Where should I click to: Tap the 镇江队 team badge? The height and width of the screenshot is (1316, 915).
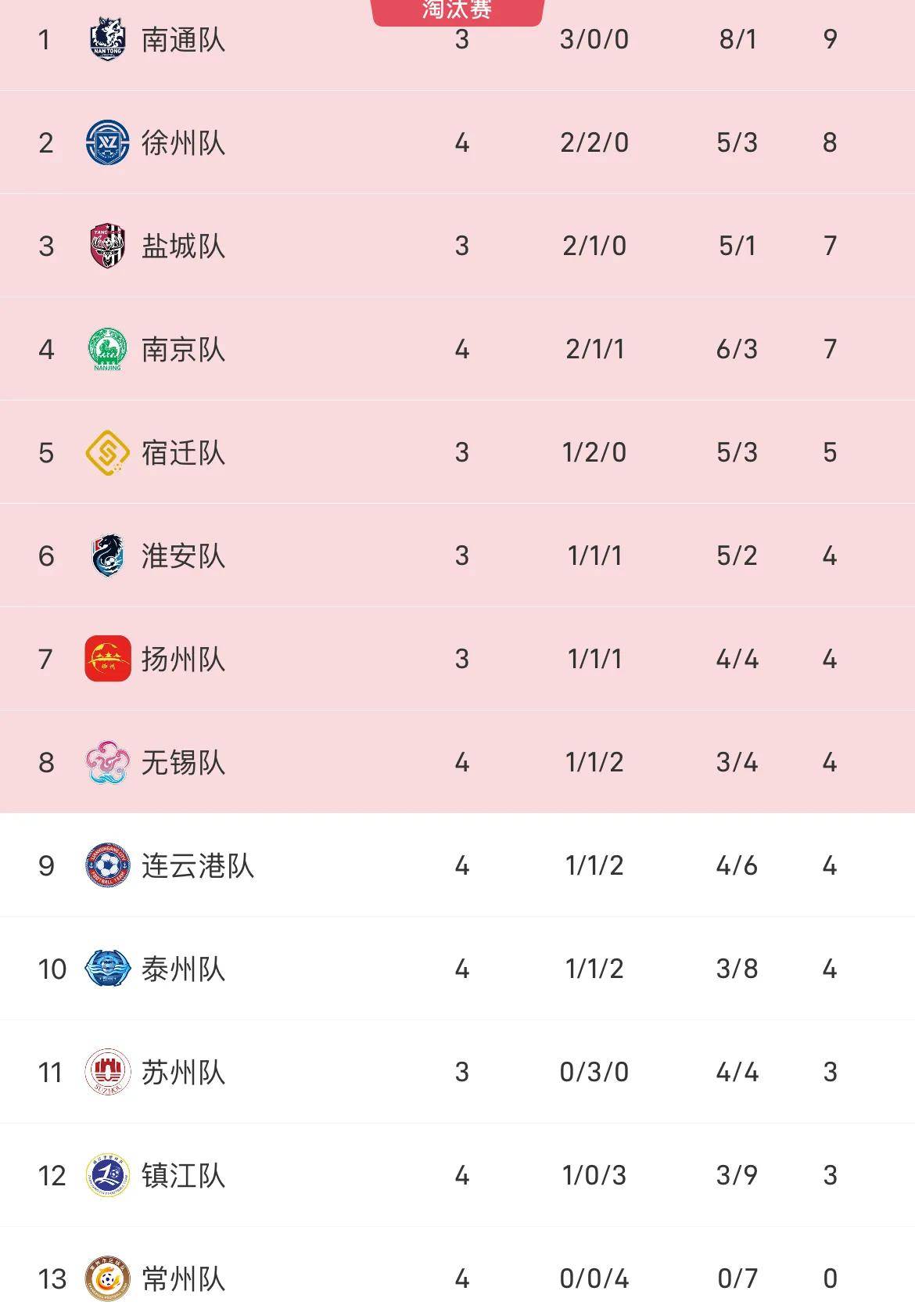click(x=107, y=1175)
